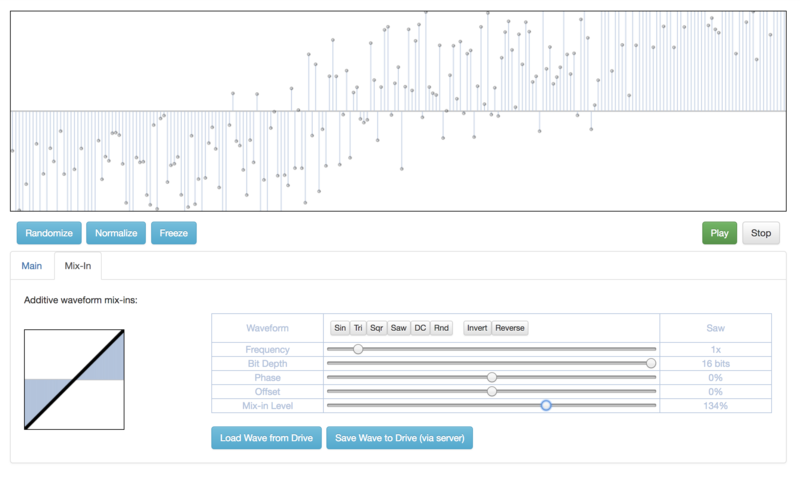The width and height of the screenshot is (800, 478).
Task: Choose the DC waveform option
Action: (420, 328)
